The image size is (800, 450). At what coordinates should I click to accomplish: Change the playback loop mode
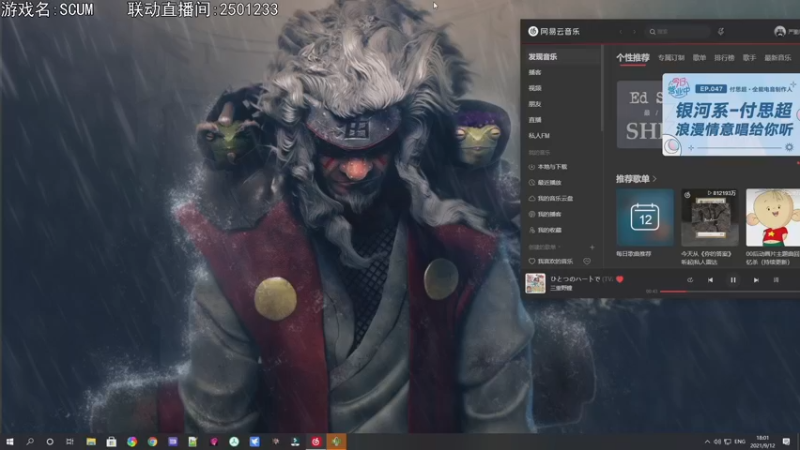click(690, 280)
